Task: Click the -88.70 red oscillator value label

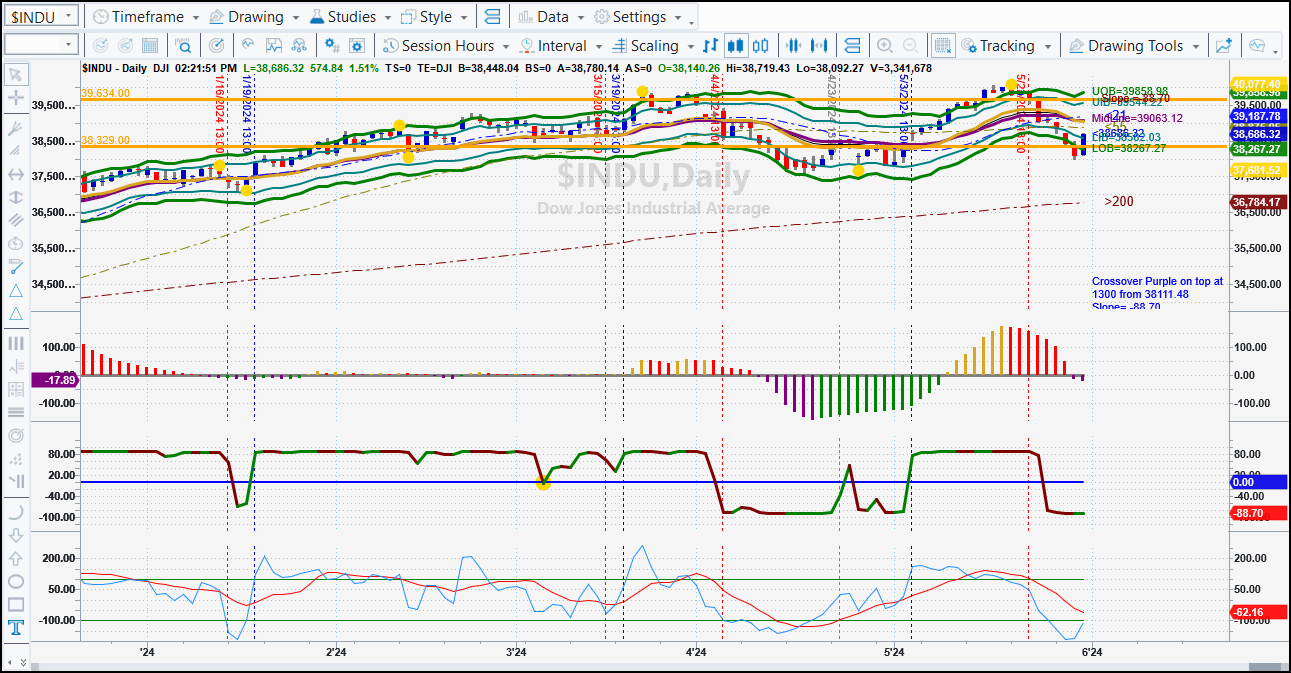Action: 1257,513
